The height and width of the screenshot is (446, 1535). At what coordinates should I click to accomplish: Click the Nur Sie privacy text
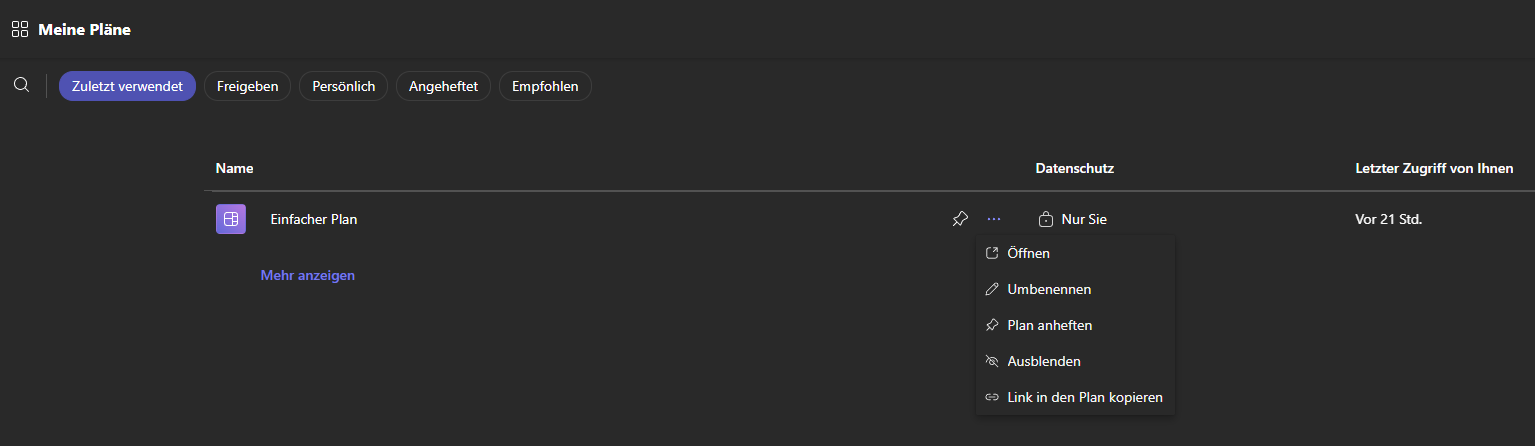click(1084, 219)
